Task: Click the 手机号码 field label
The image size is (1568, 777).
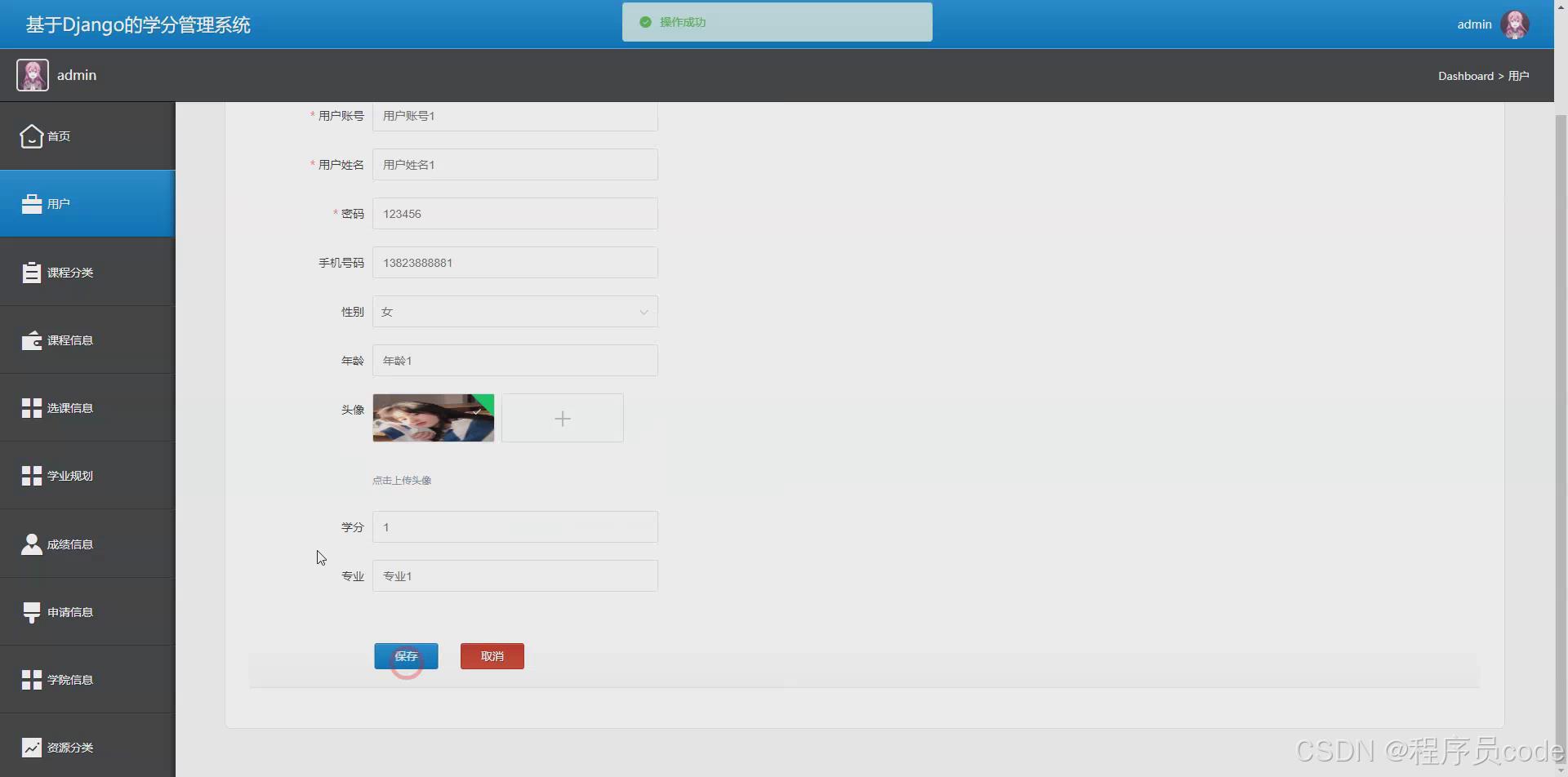Action: point(341,263)
